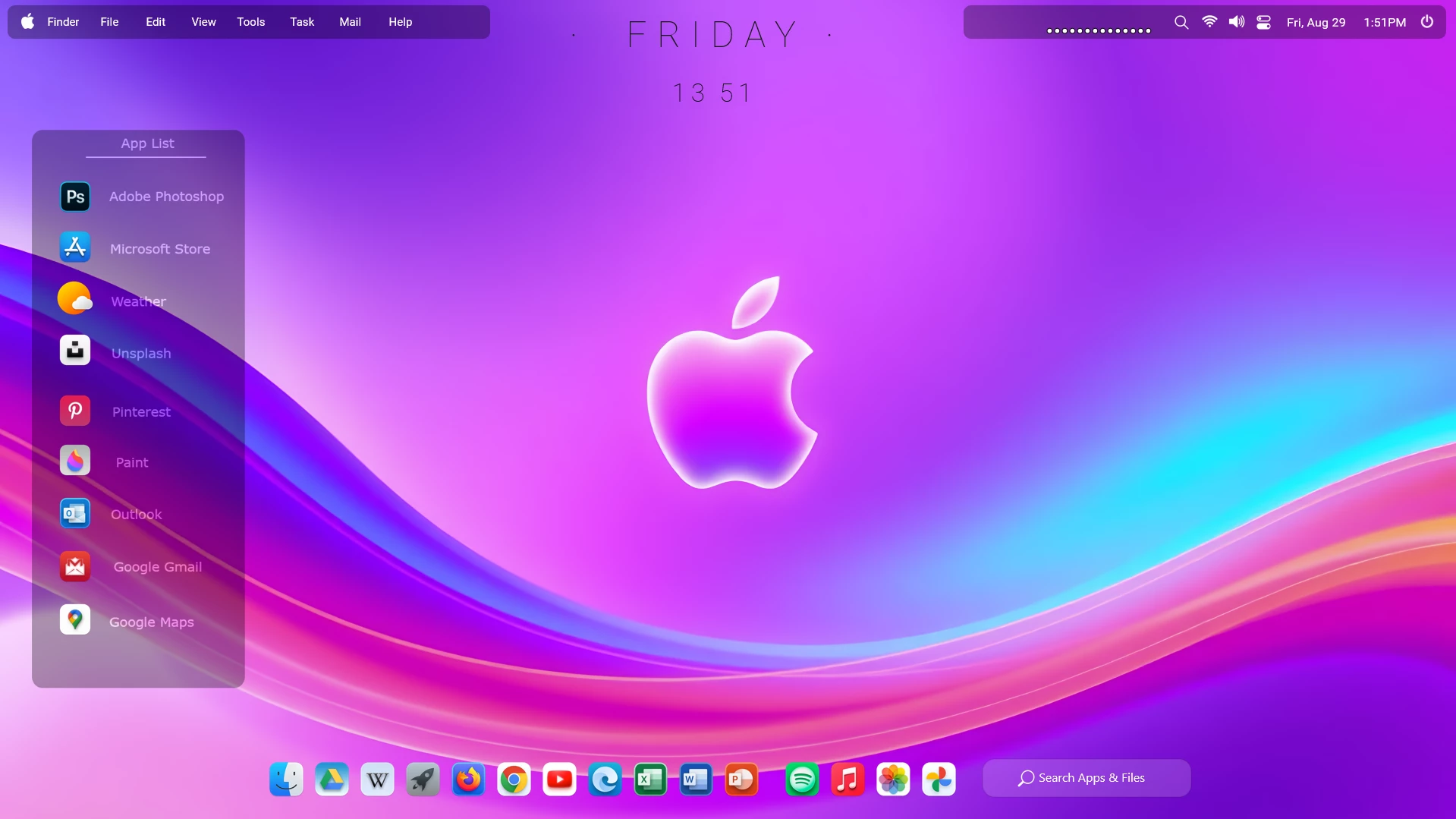The image size is (1456, 819).
Task: Open Apple Music from the dock
Action: click(847, 779)
